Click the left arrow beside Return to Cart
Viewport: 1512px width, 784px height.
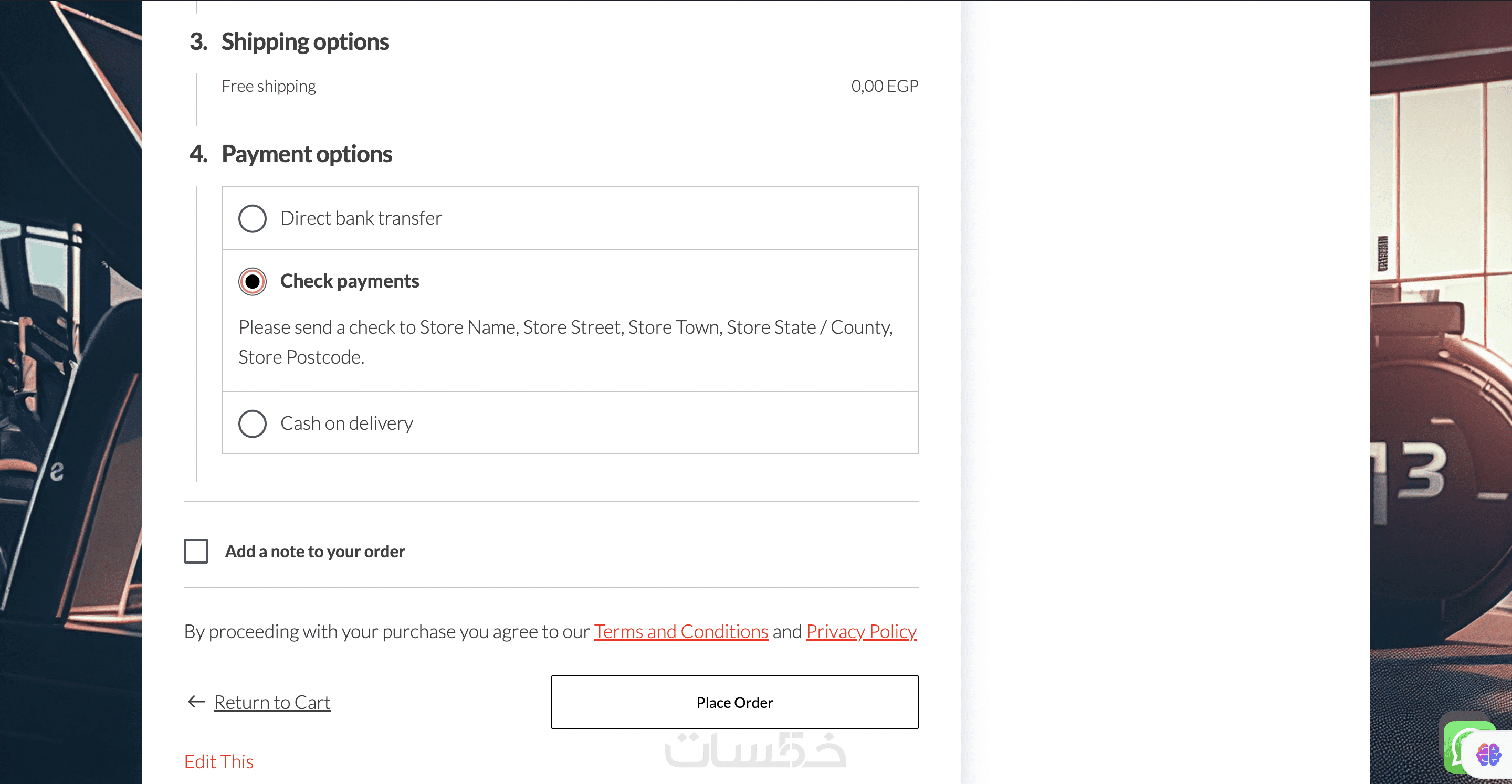(x=195, y=702)
